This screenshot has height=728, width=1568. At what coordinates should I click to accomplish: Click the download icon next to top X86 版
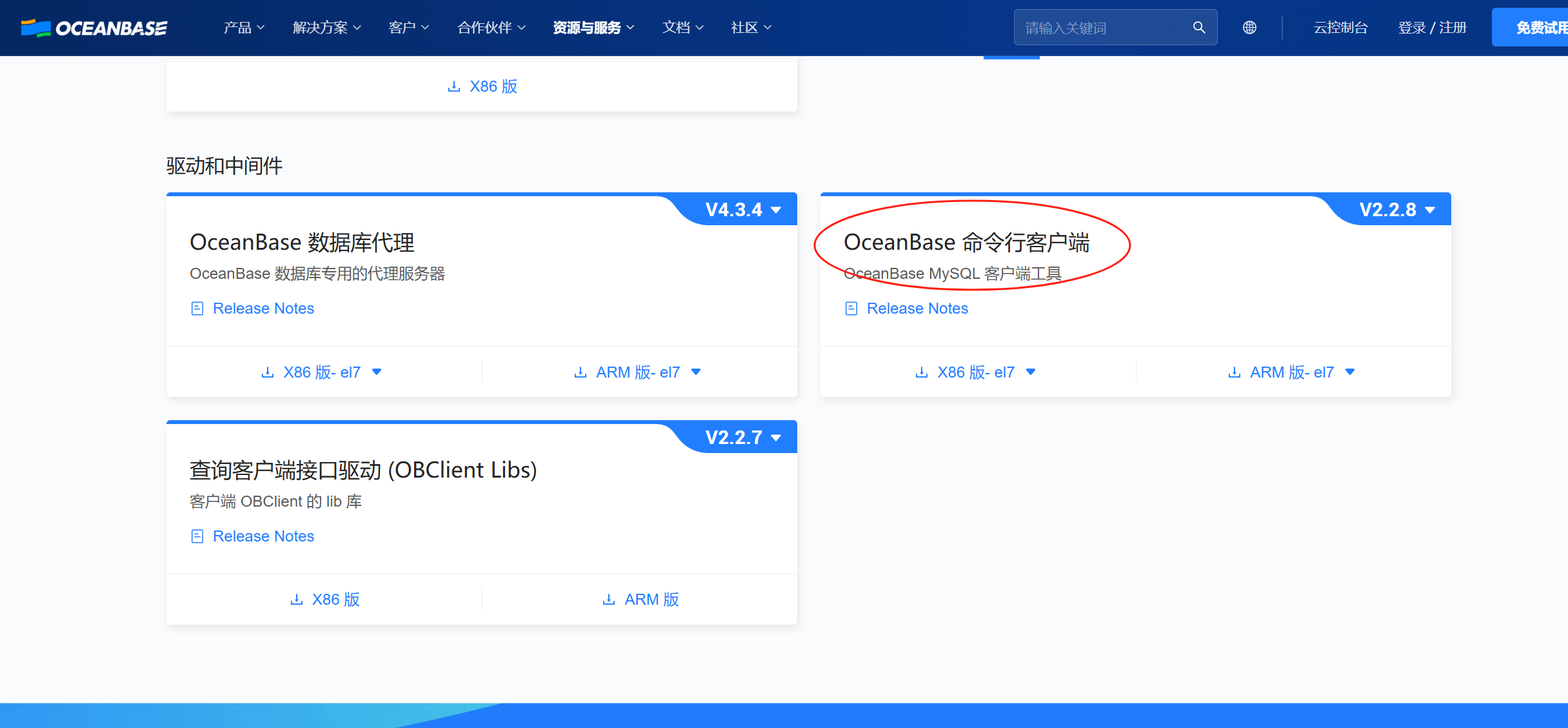454,86
